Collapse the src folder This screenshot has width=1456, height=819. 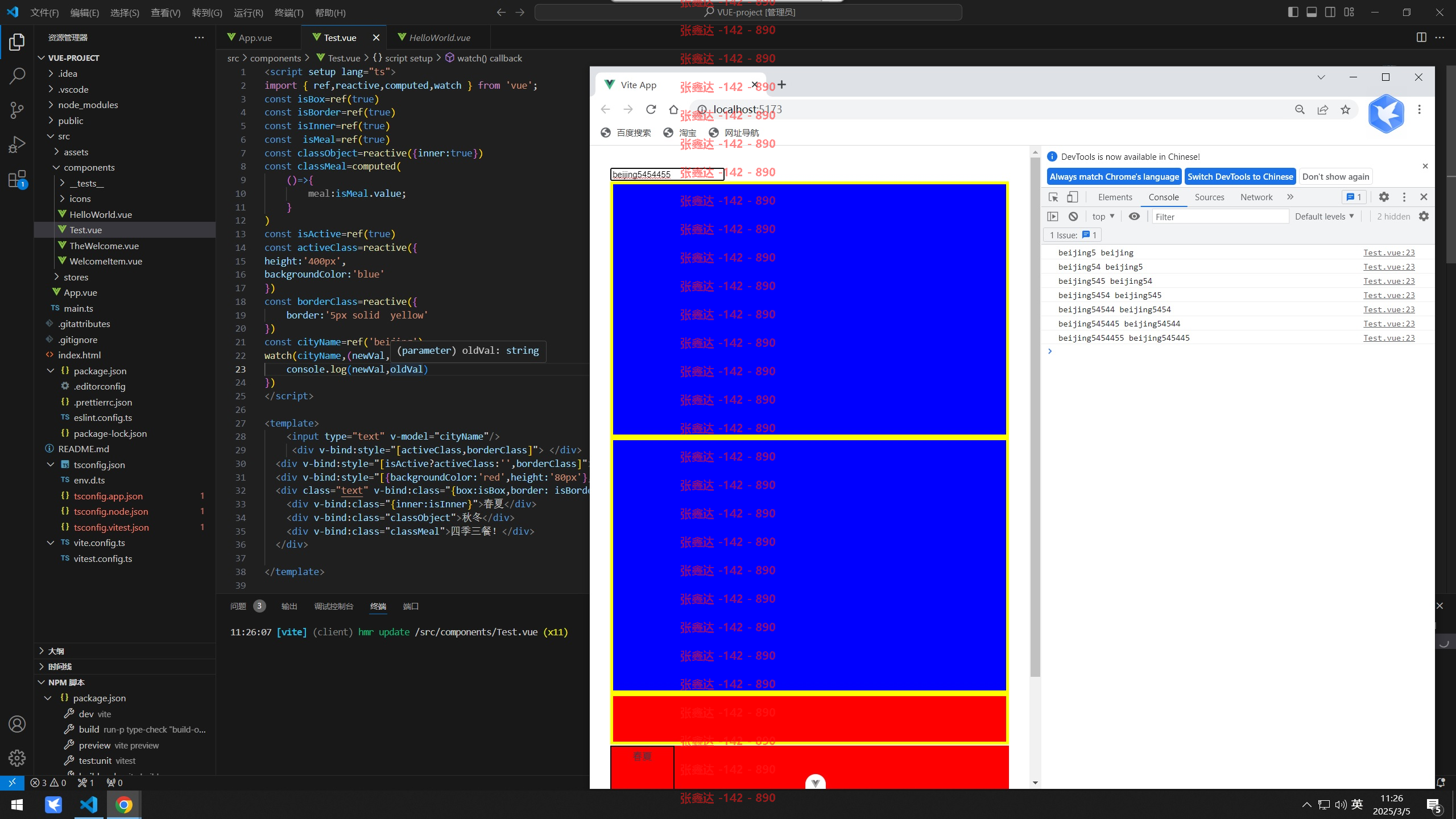pos(64,136)
